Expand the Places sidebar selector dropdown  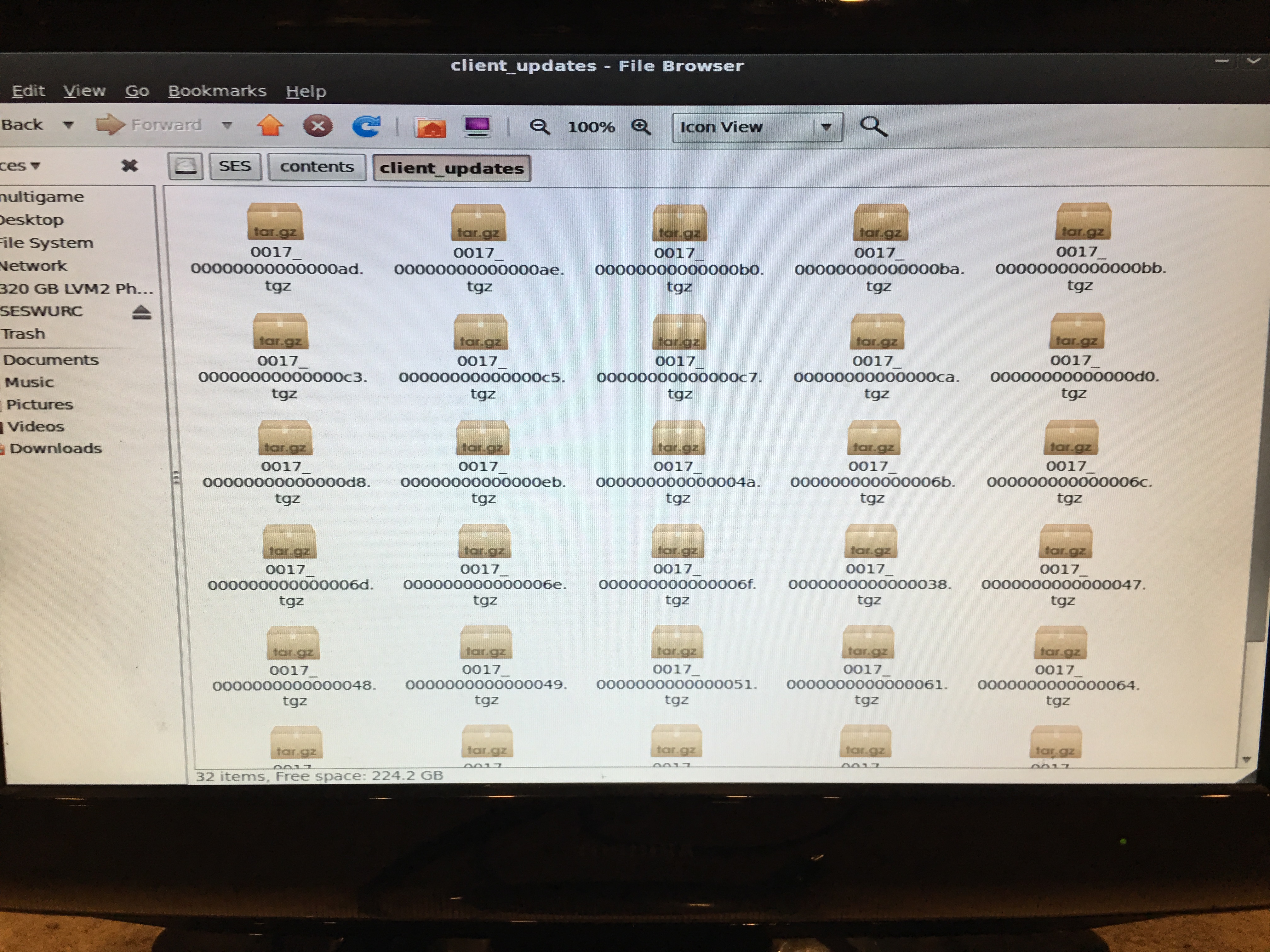click(x=20, y=166)
